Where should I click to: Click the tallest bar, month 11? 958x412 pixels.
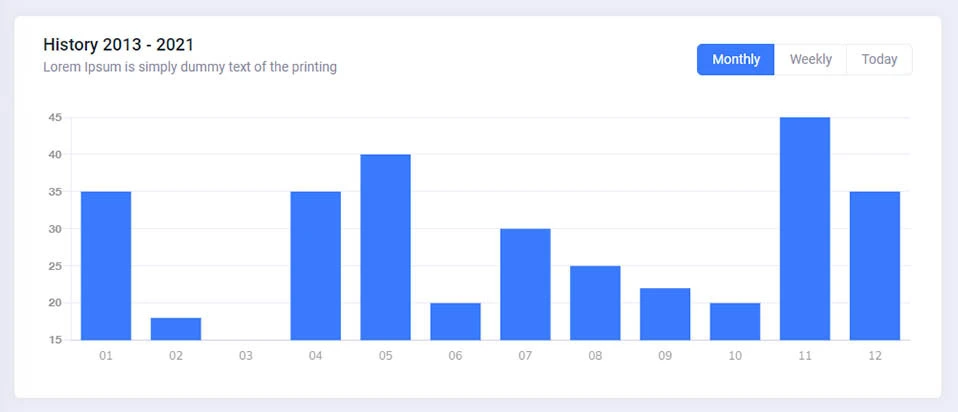tap(805, 228)
